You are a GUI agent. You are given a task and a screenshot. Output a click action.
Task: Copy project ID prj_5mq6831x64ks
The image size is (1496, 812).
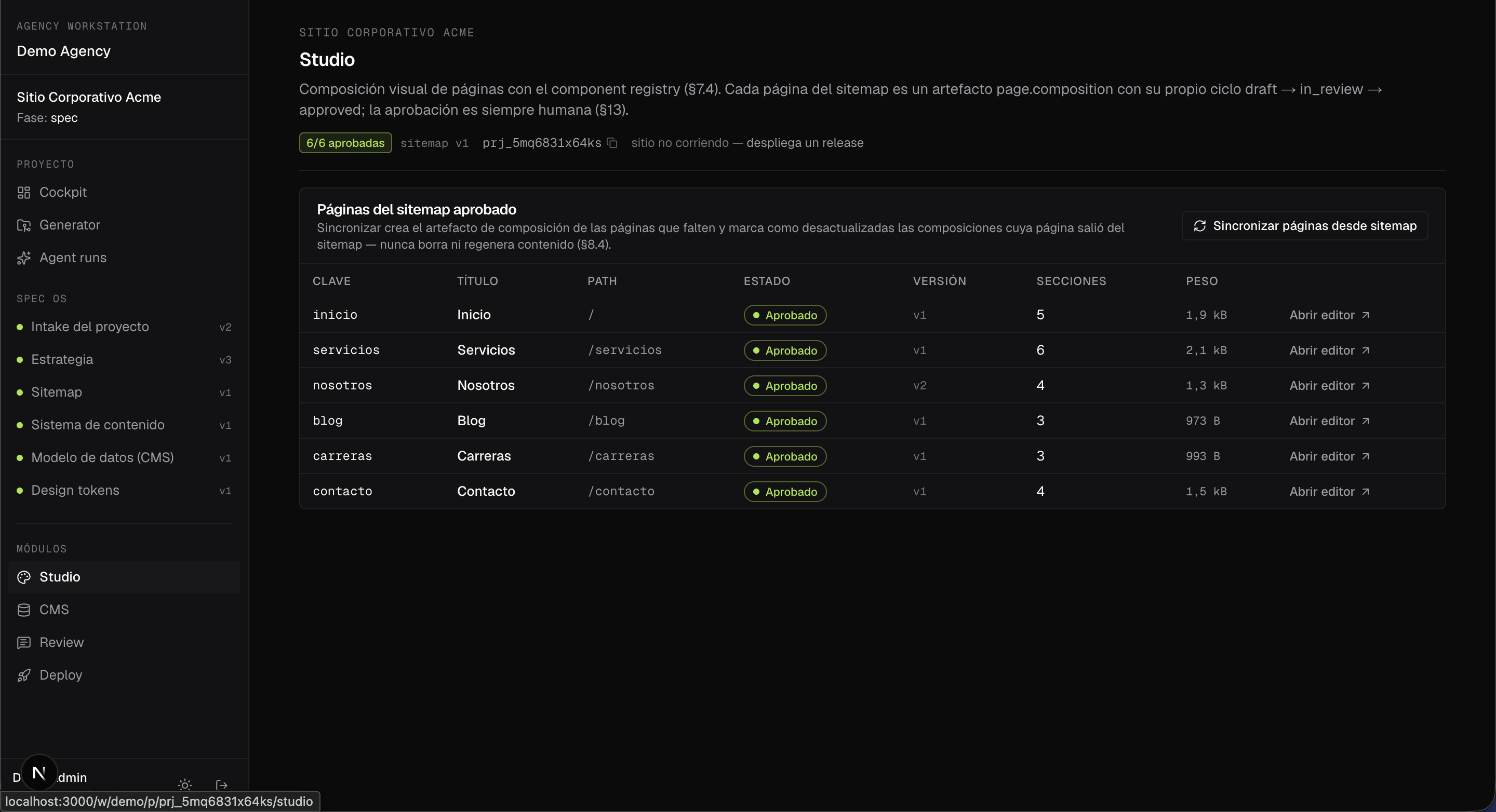pyautogui.click(x=612, y=143)
